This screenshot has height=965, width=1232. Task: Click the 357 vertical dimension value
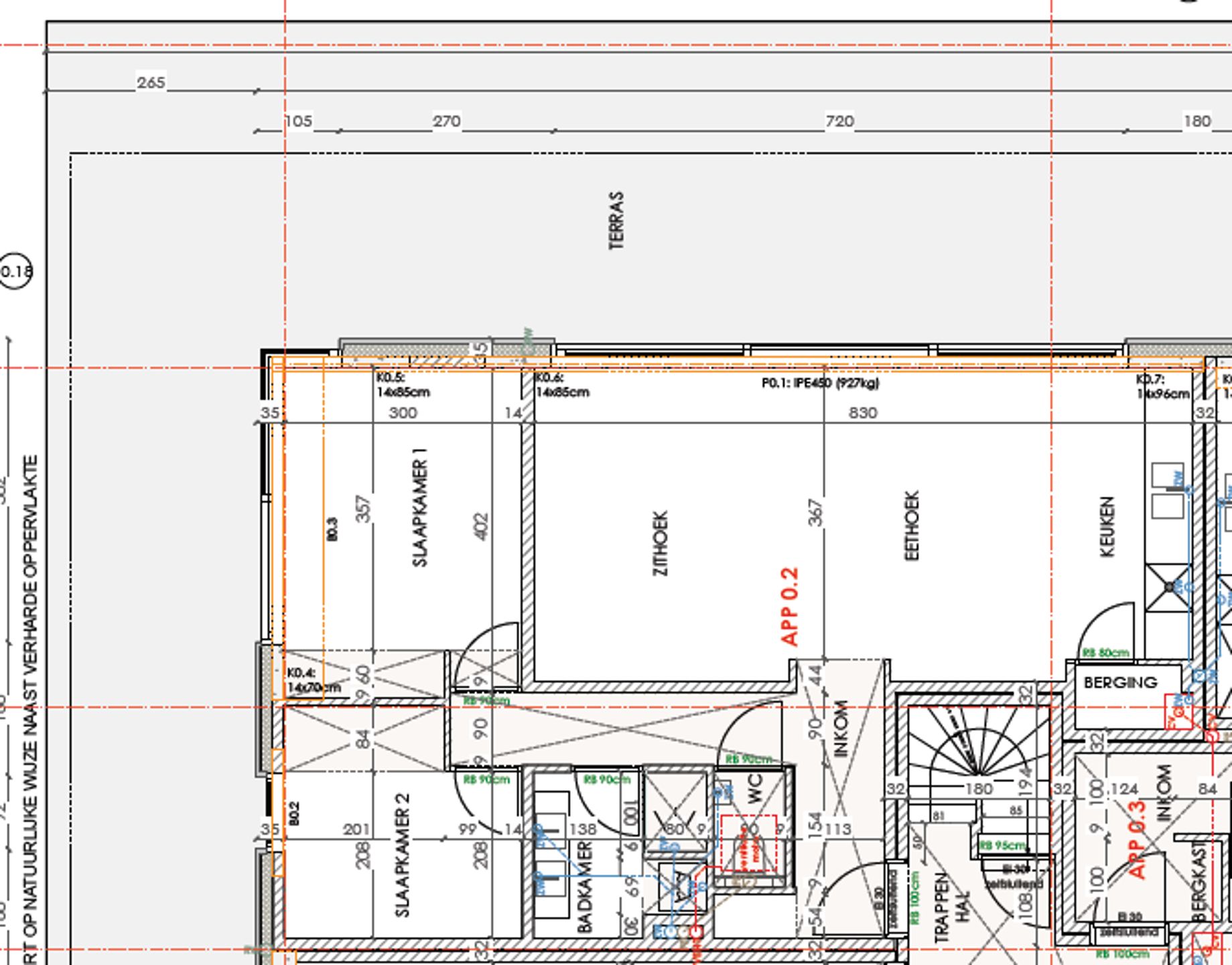click(362, 509)
